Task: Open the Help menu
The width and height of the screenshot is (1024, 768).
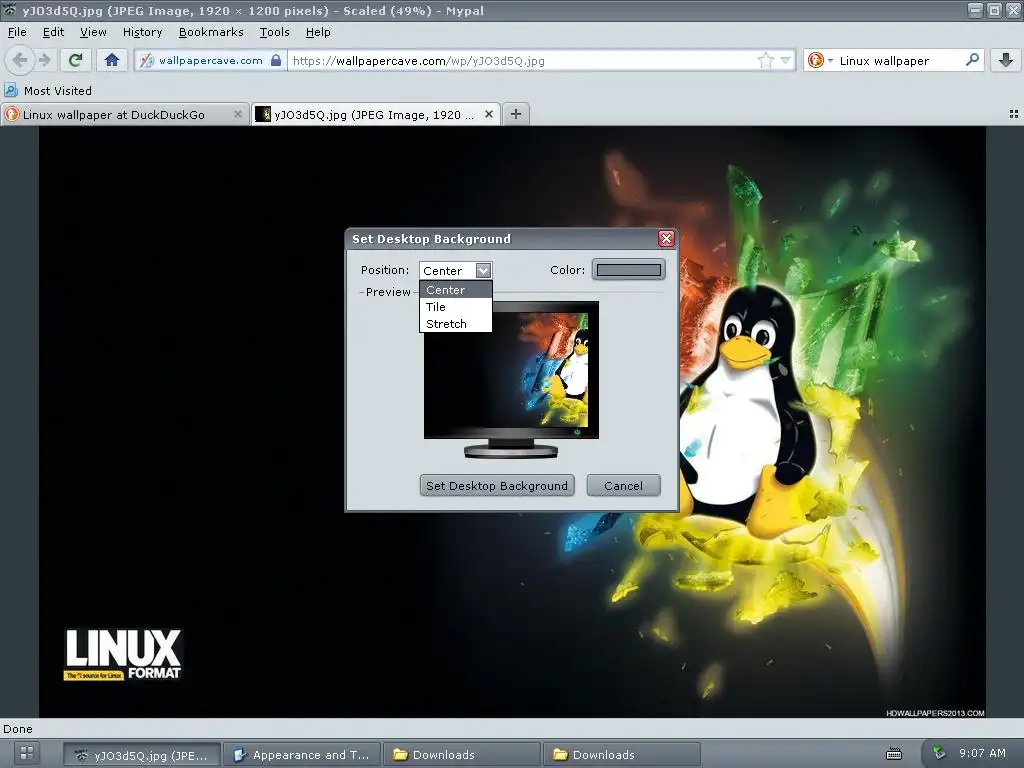Action: pyautogui.click(x=317, y=32)
